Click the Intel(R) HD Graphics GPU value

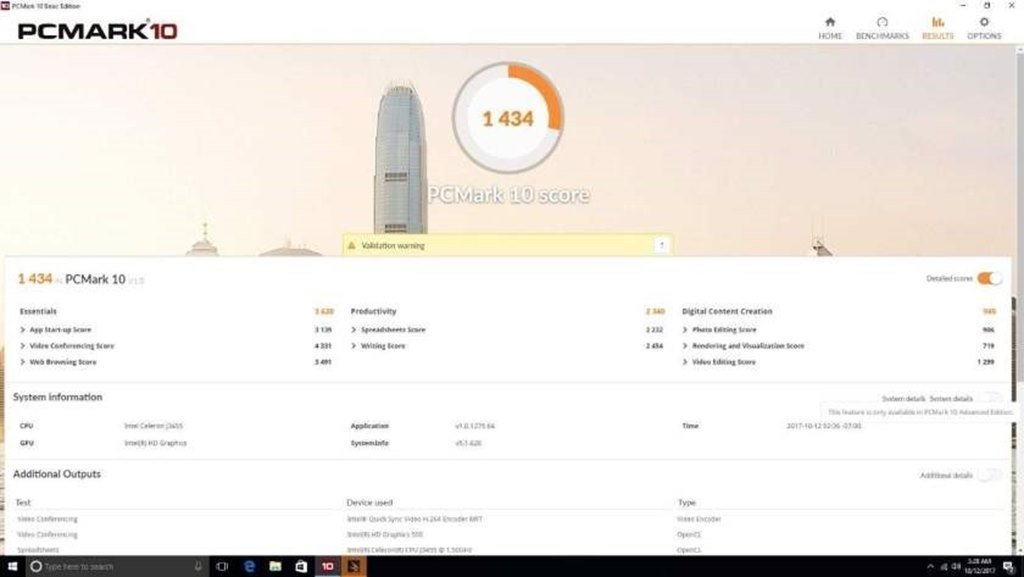pyautogui.click(x=155, y=443)
